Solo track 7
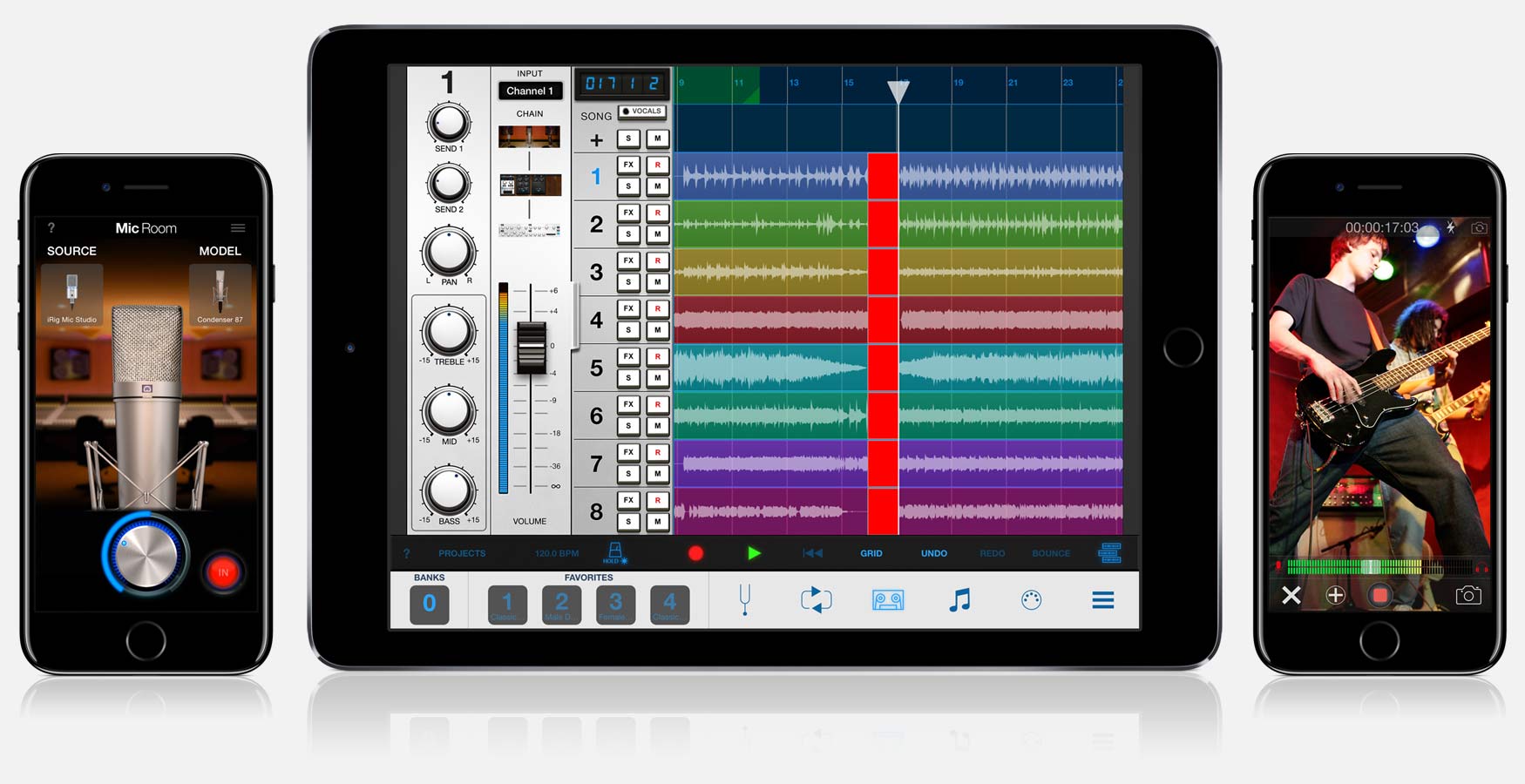Screen dimensions: 1525x784 [x=628, y=473]
